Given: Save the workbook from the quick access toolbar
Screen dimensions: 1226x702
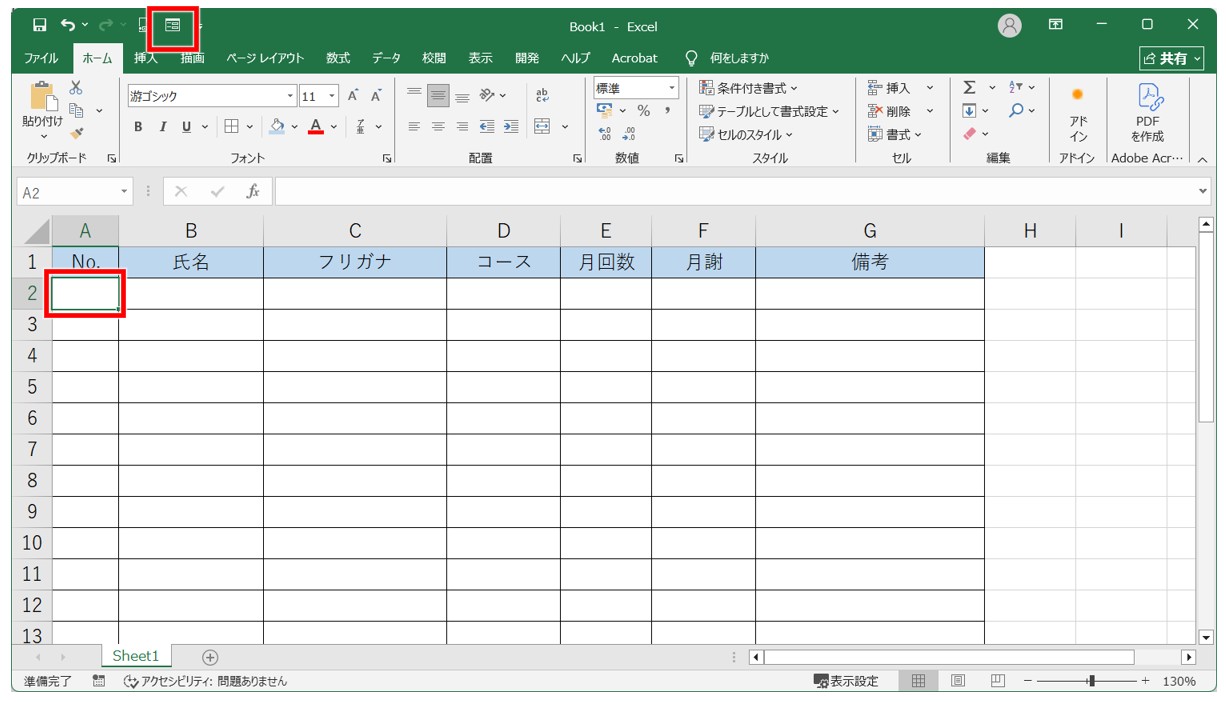Looking at the screenshot, I should (x=40, y=25).
